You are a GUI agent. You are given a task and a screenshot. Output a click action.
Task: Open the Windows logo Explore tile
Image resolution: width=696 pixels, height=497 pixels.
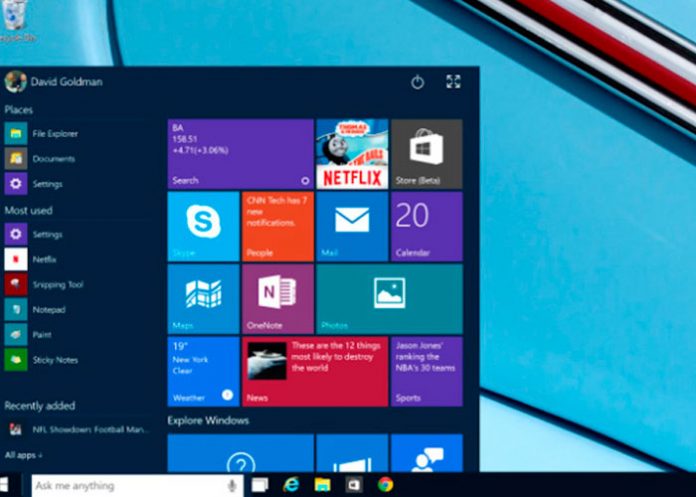(352, 453)
